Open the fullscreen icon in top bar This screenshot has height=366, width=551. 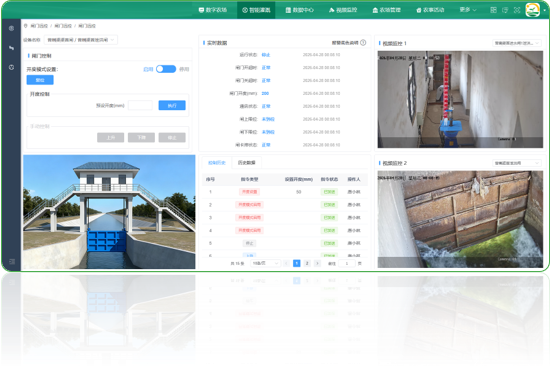coord(517,10)
